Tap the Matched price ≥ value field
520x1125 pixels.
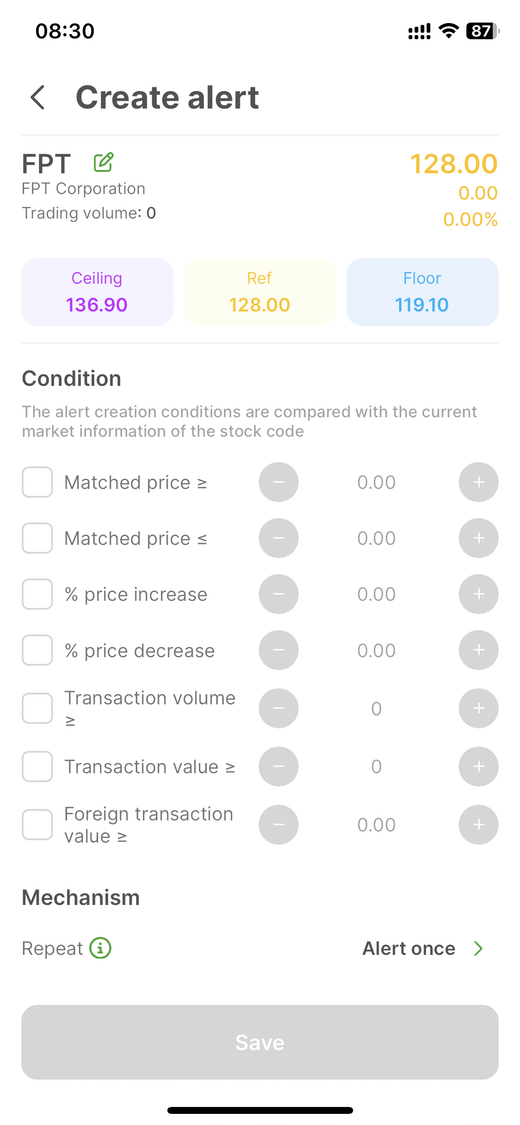(x=377, y=482)
